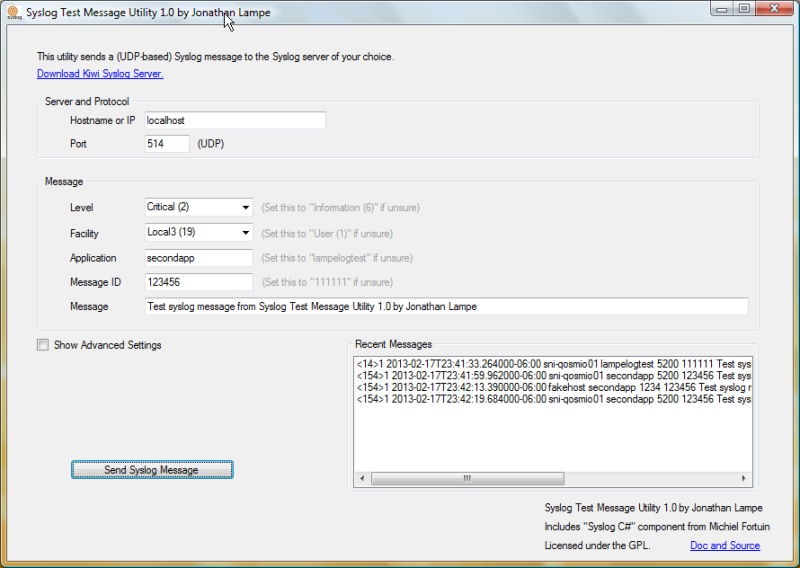Click the horizontal scrollbar thumb in Recent Messages

[x=467, y=478]
